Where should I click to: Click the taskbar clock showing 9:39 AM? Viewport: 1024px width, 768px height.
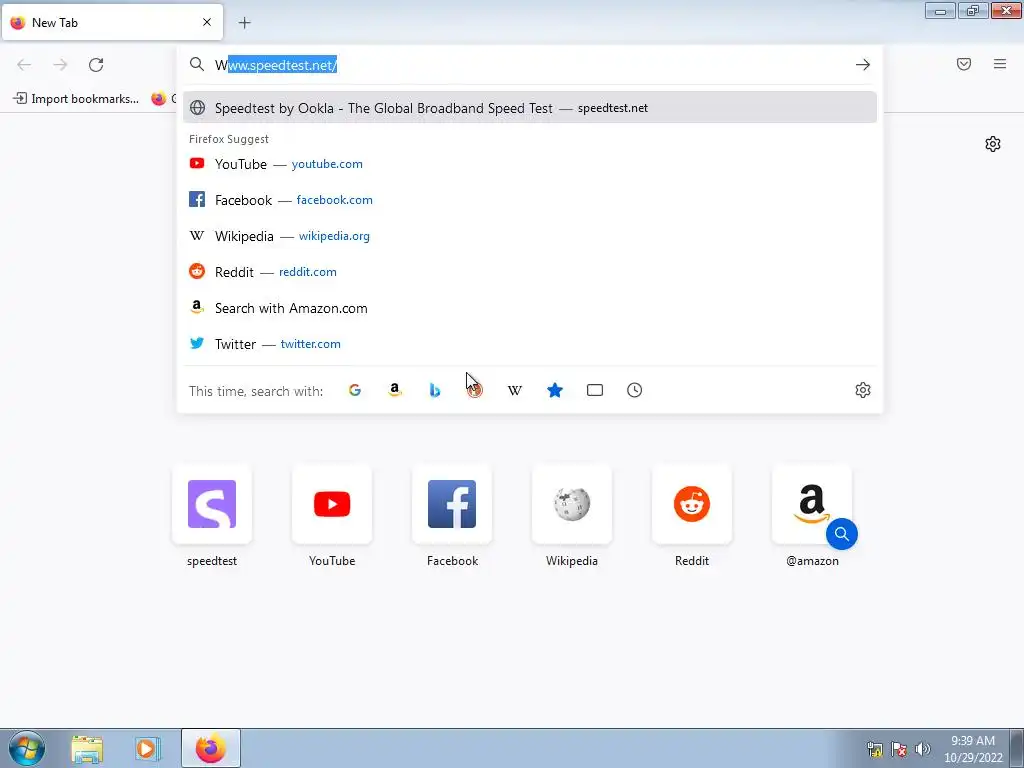click(x=973, y=749)
